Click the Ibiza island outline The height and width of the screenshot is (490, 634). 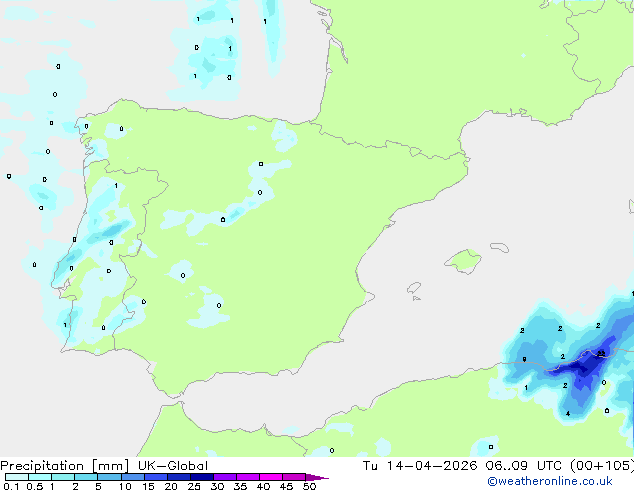pos(414,288)
